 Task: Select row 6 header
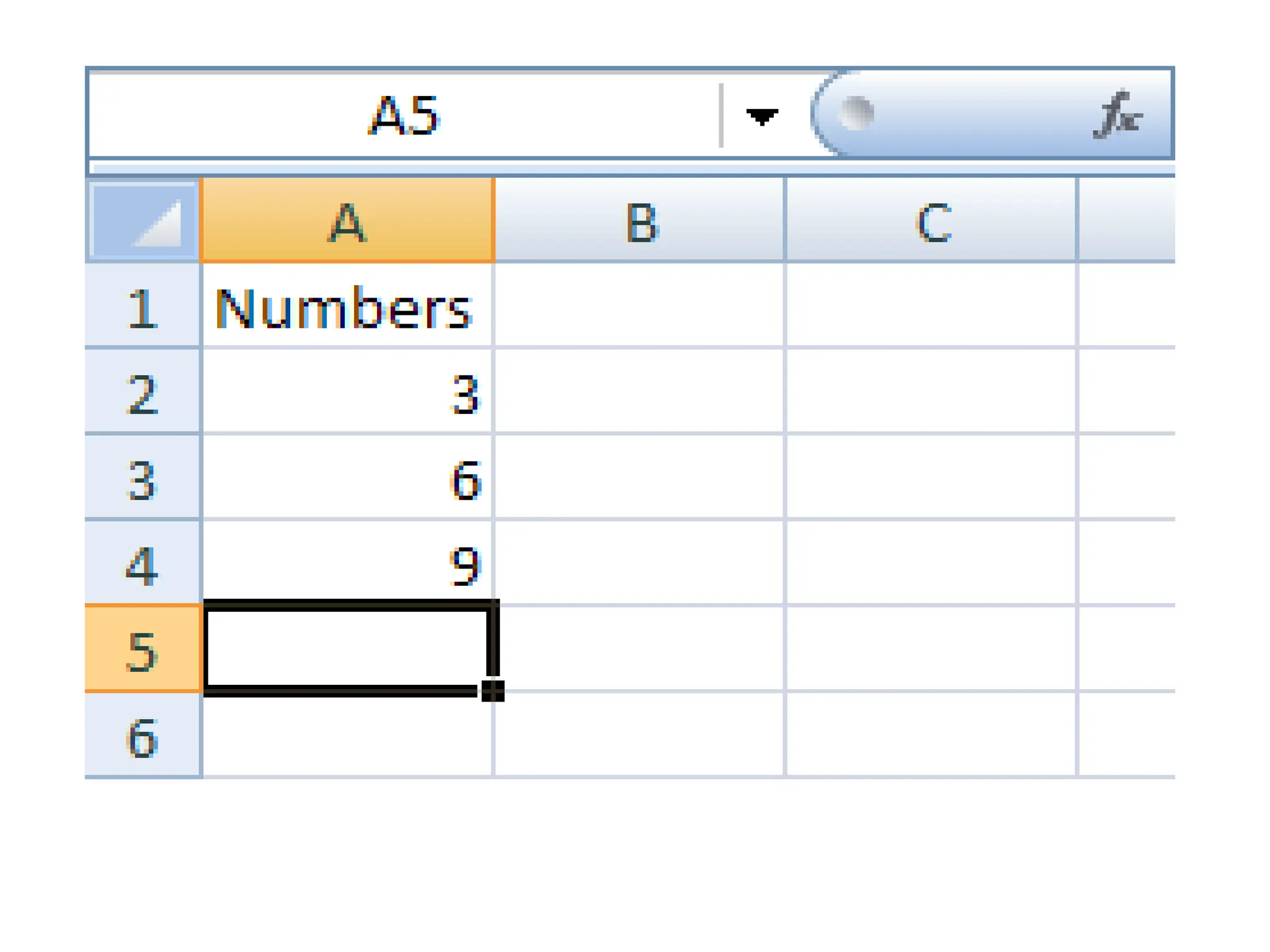(143, 736)
